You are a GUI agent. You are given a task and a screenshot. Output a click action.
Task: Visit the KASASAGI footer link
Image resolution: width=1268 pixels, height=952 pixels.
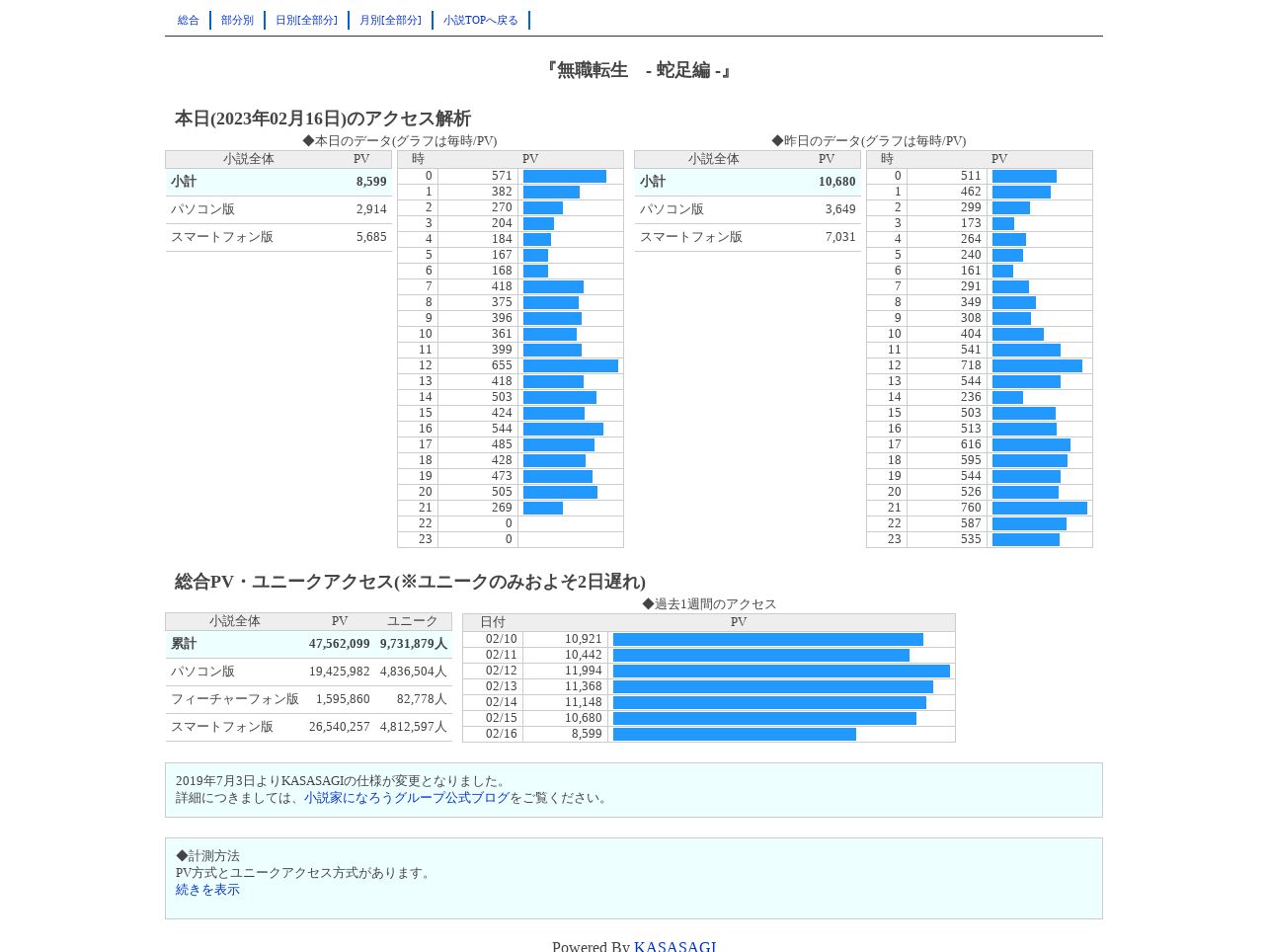(x=675, y=946)
